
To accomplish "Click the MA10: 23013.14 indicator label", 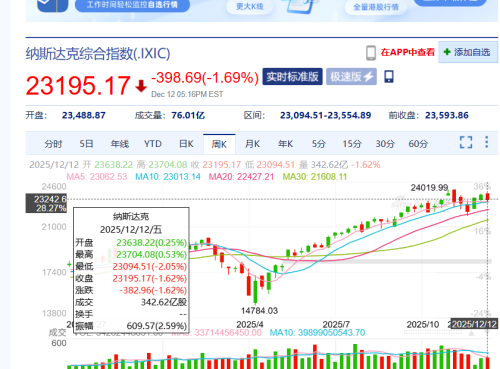I will (168, 176).
